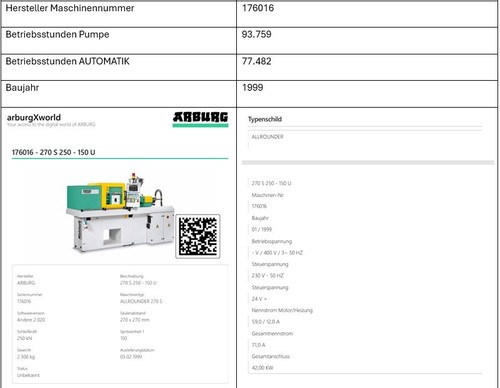Select the 'Baujahr' table row label

pos(22,88)
